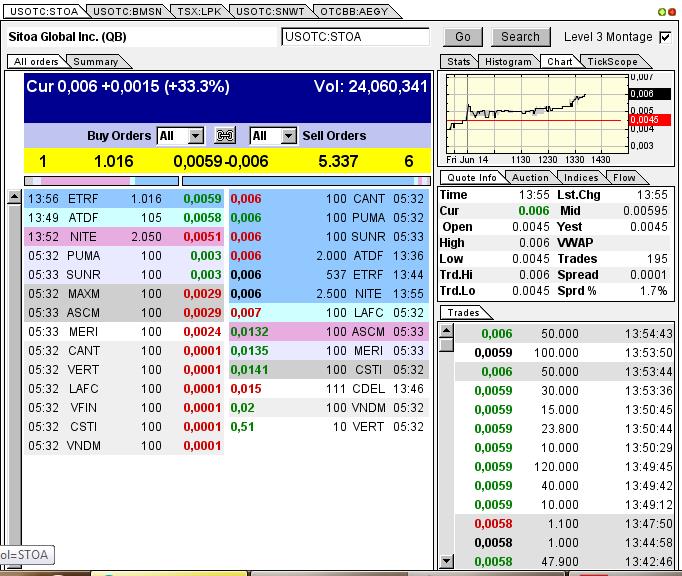Select the USOTC:STOA tab
The height and width of the screenshot is (576, 682).
pos(44,11)
